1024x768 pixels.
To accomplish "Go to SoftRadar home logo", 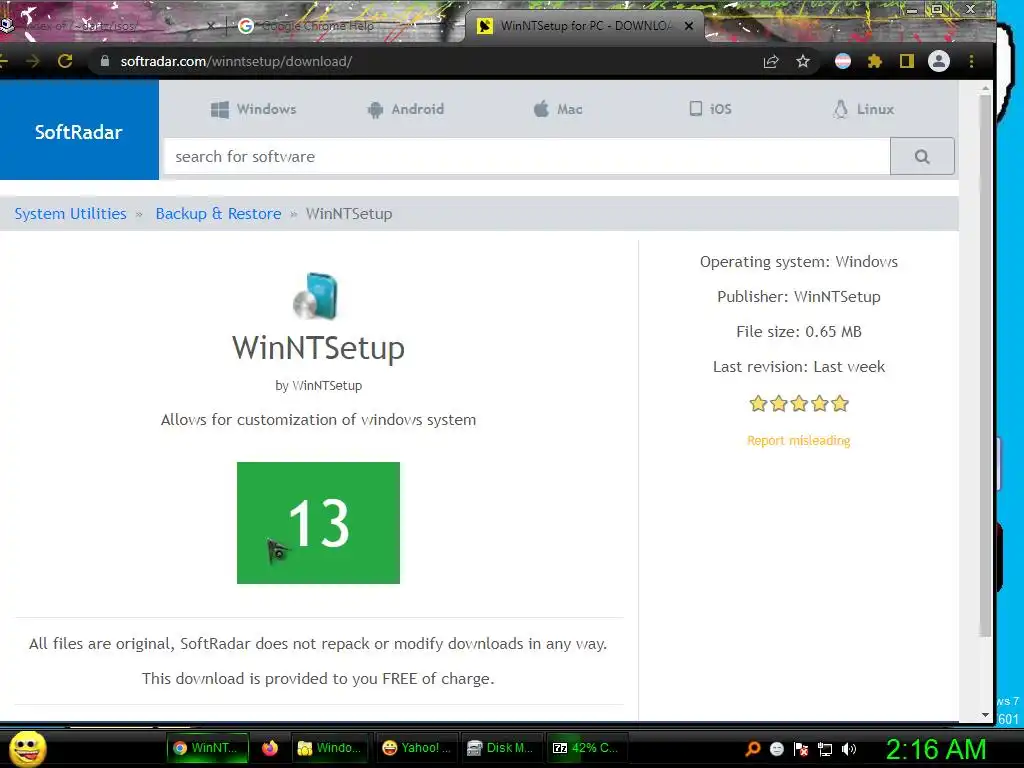I will 78,131.
